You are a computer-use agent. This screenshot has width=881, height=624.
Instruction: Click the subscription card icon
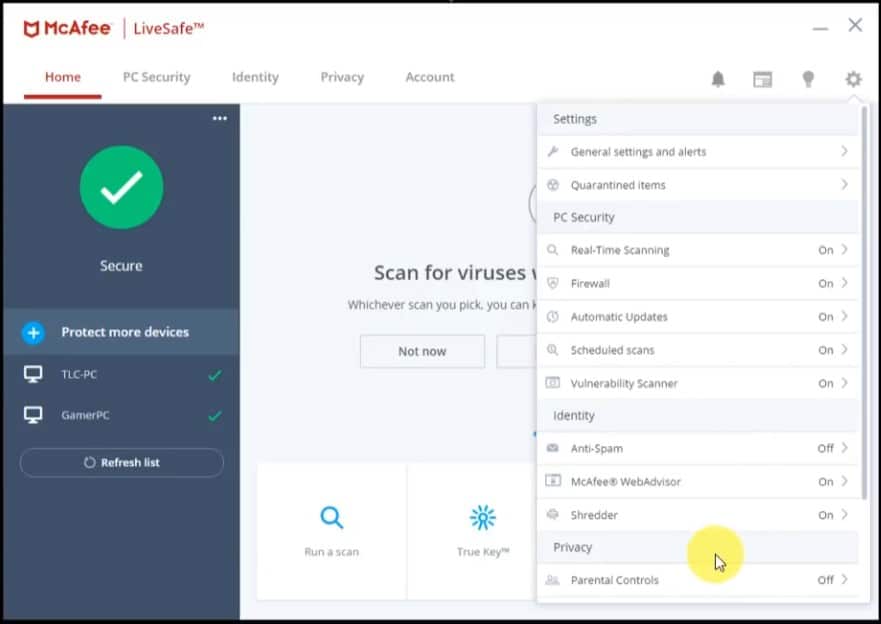tap(763, 78)
